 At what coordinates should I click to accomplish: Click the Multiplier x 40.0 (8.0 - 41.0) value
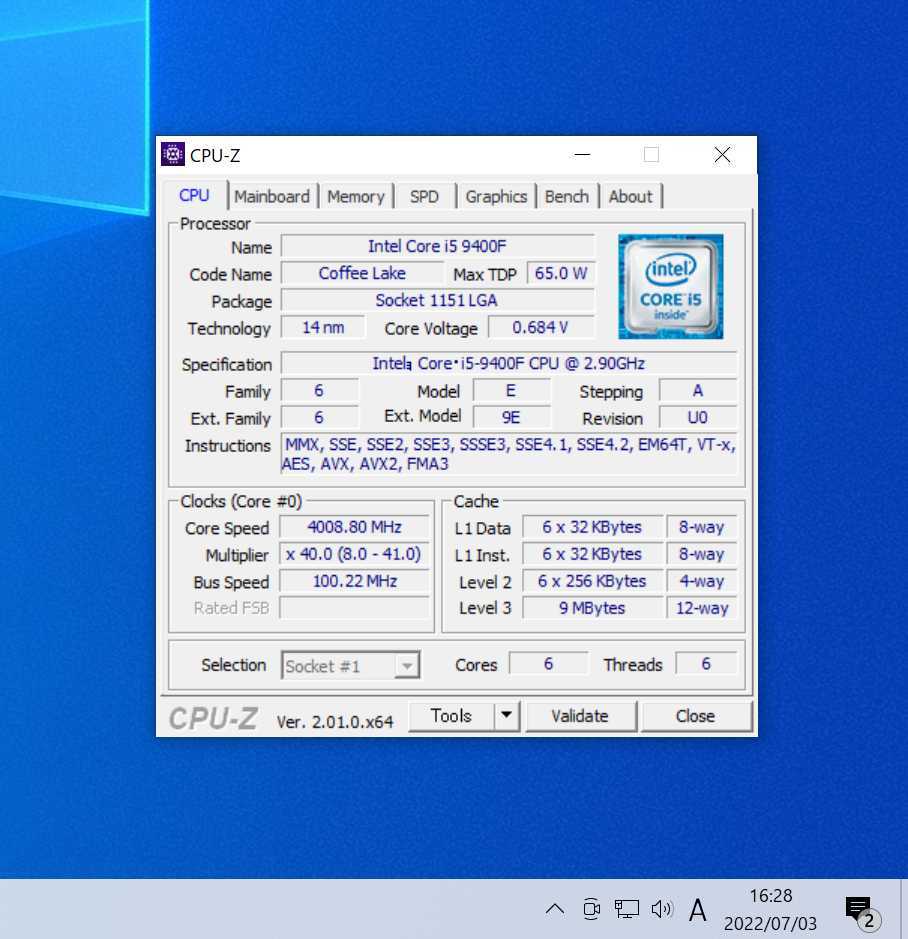pyautogui.click(x=355, y=554)
